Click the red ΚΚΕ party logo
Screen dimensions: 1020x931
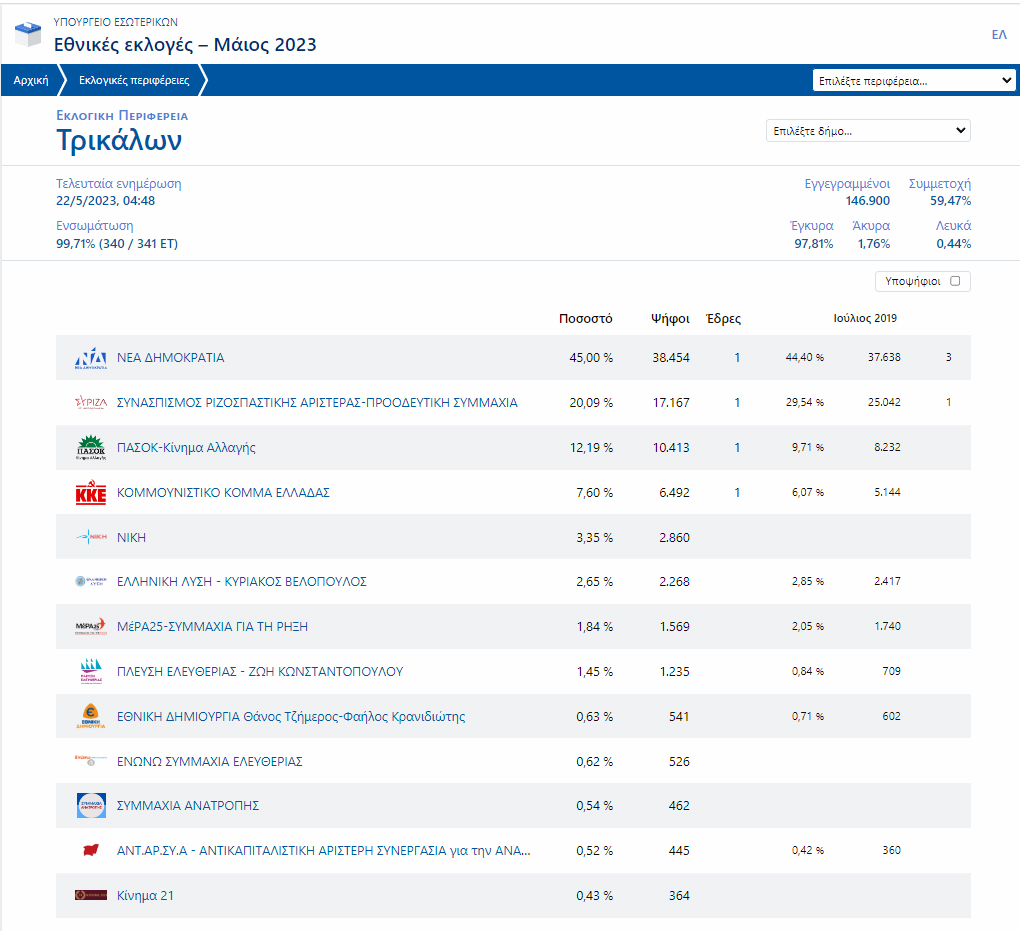pos(91,493)
